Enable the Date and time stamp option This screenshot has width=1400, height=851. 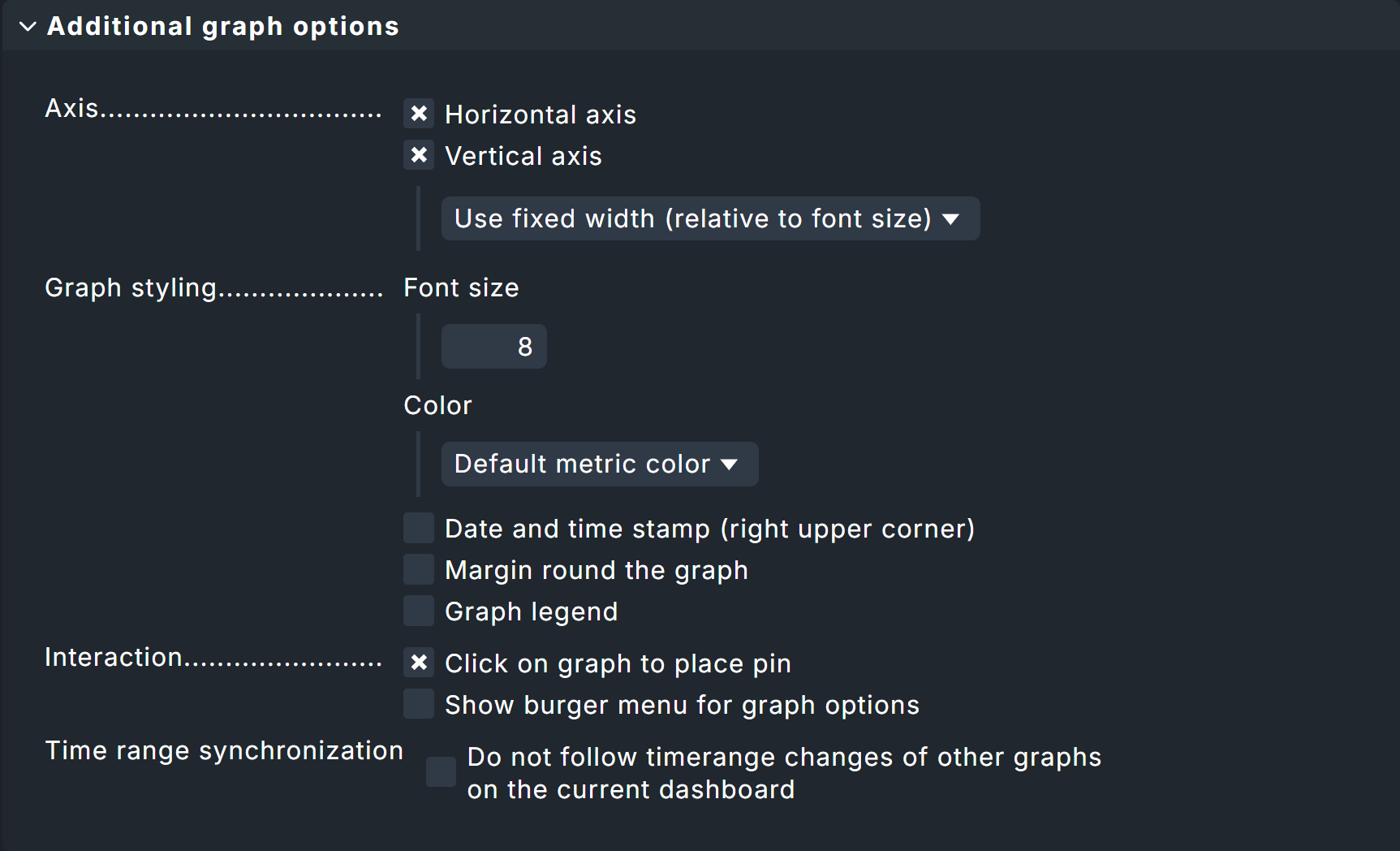tap(418, 528)
